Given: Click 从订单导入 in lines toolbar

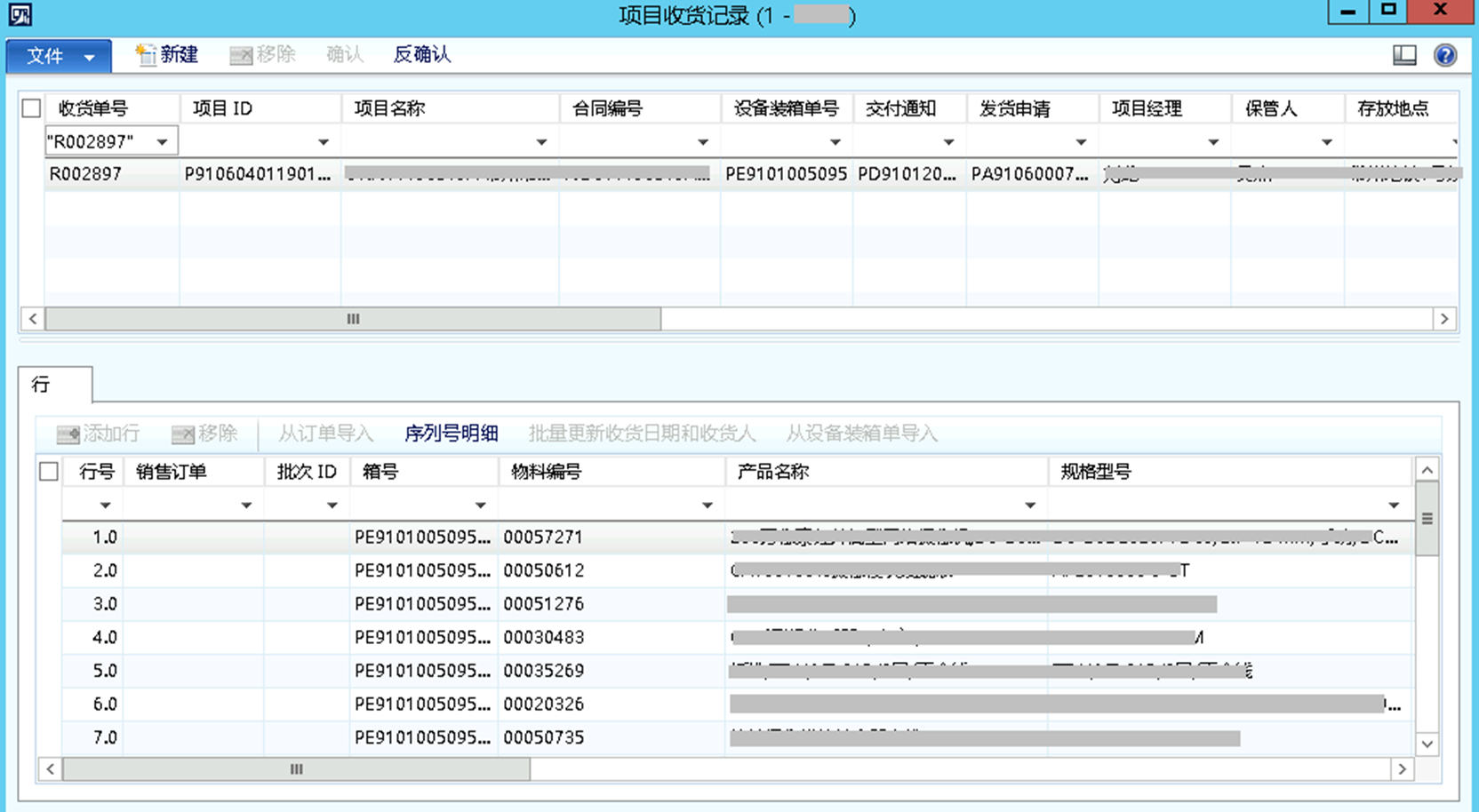Looking at the screenshot, I should 325,434.
